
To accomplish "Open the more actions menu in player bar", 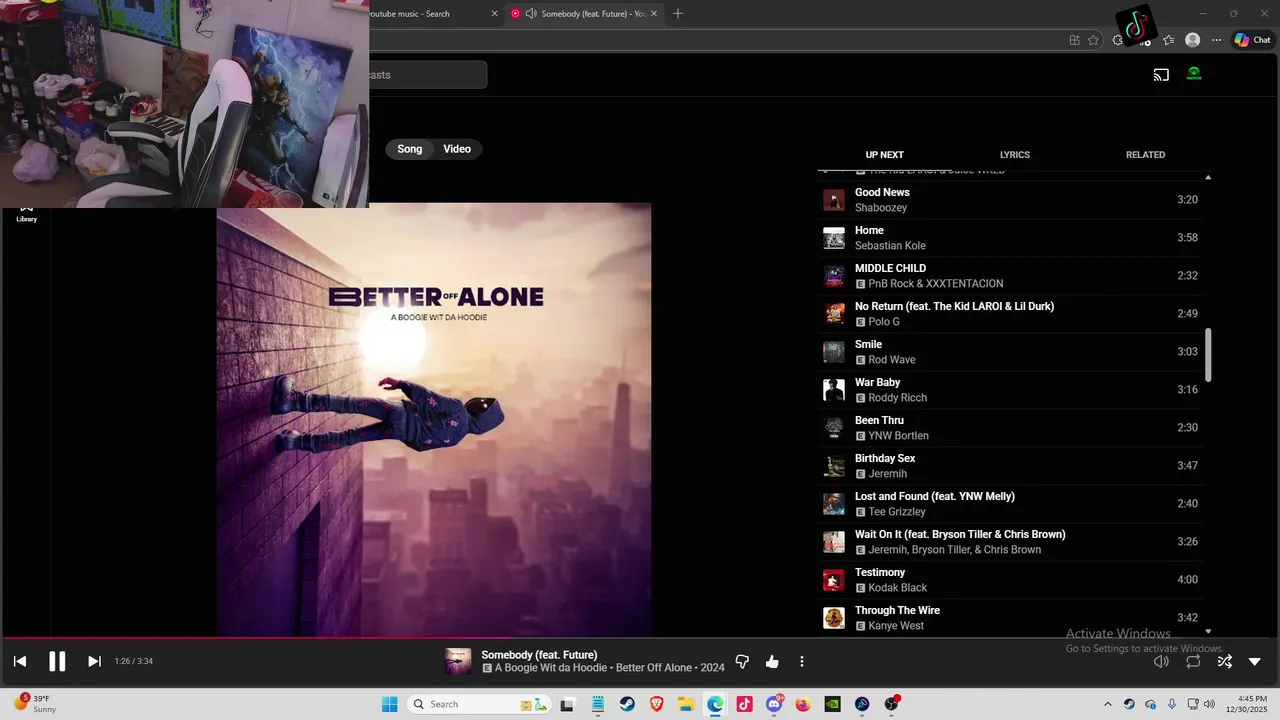I will coord(801,661).
